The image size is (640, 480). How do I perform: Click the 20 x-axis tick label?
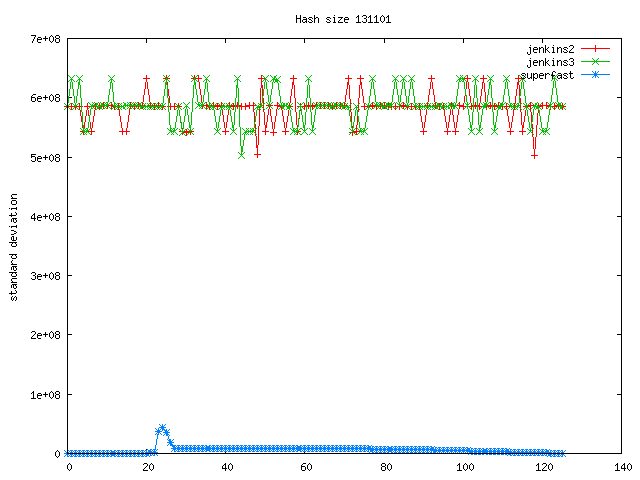click(x=148, y=467)
